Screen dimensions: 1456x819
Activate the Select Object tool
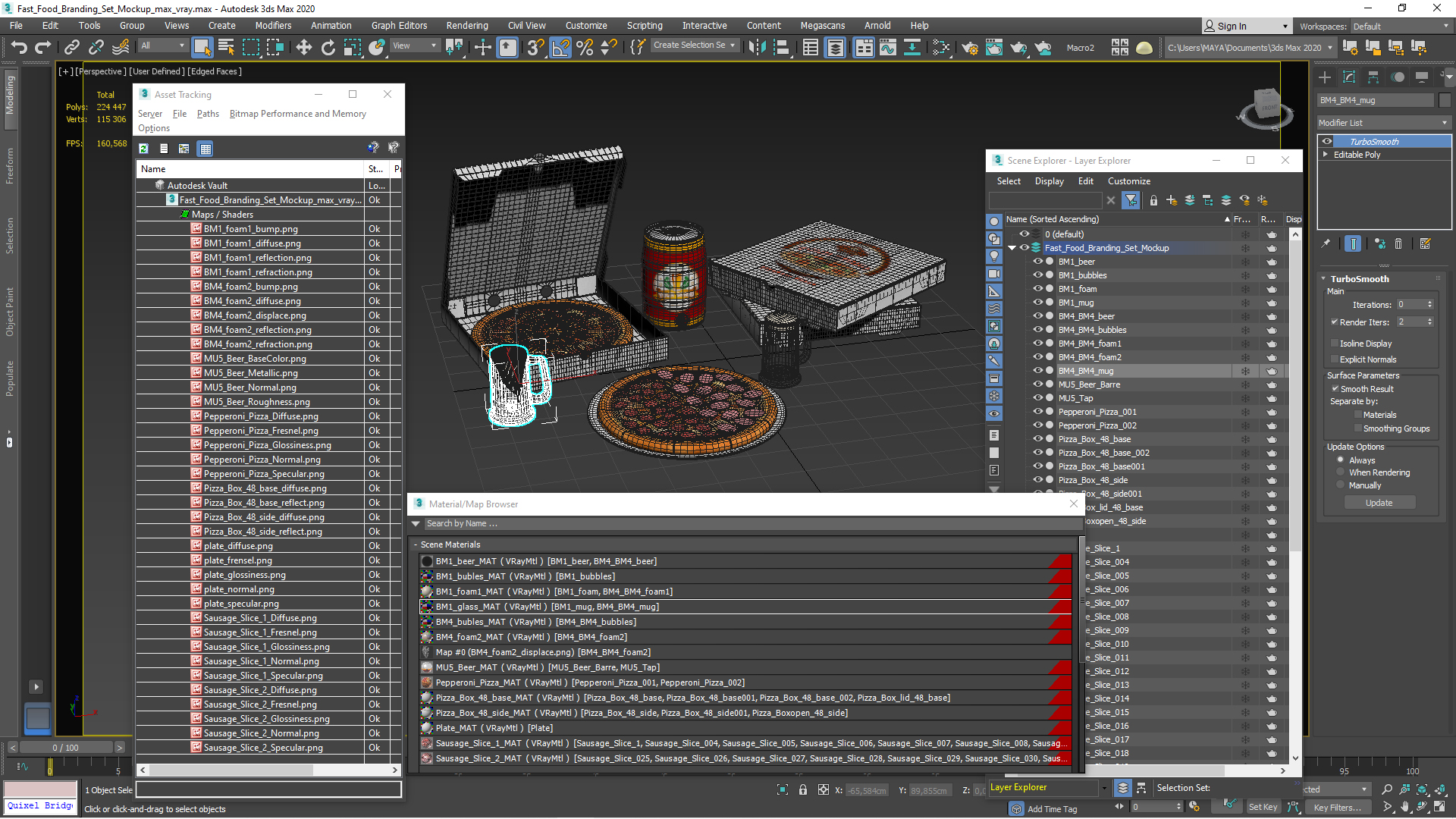(x=202, y=48)
